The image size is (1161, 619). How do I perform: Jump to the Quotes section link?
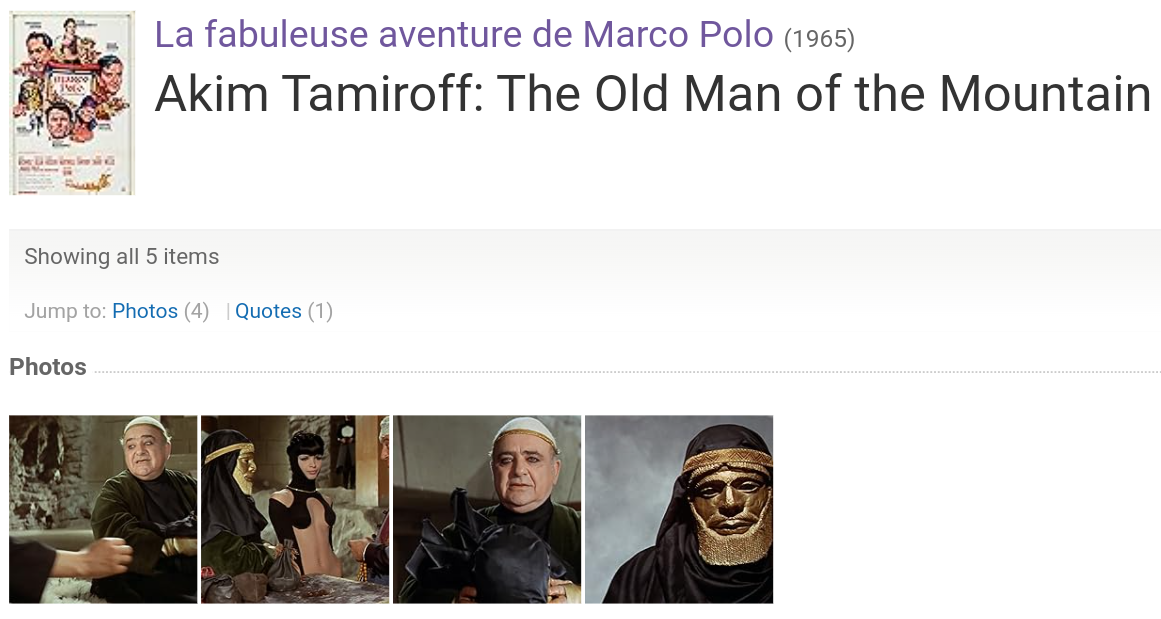[268, 311]
